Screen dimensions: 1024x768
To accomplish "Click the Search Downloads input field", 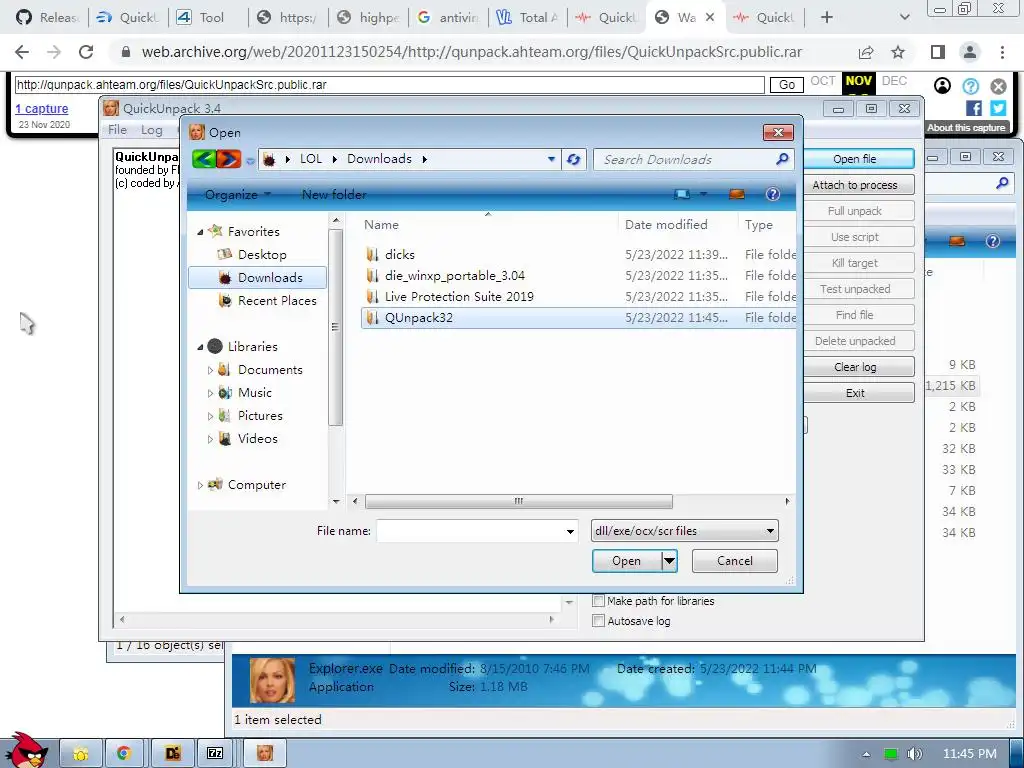I will tap(686, 159).
